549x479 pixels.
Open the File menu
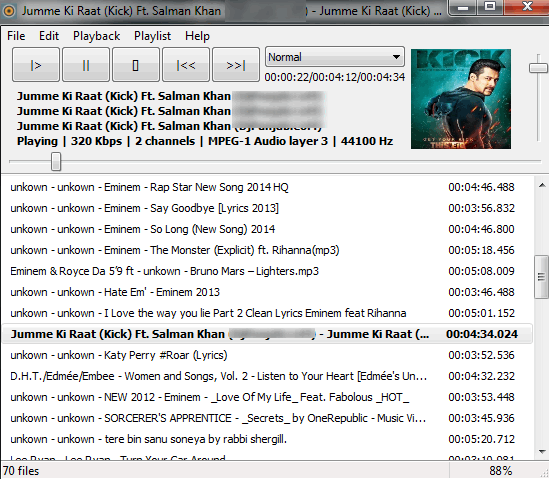(16, 36)
